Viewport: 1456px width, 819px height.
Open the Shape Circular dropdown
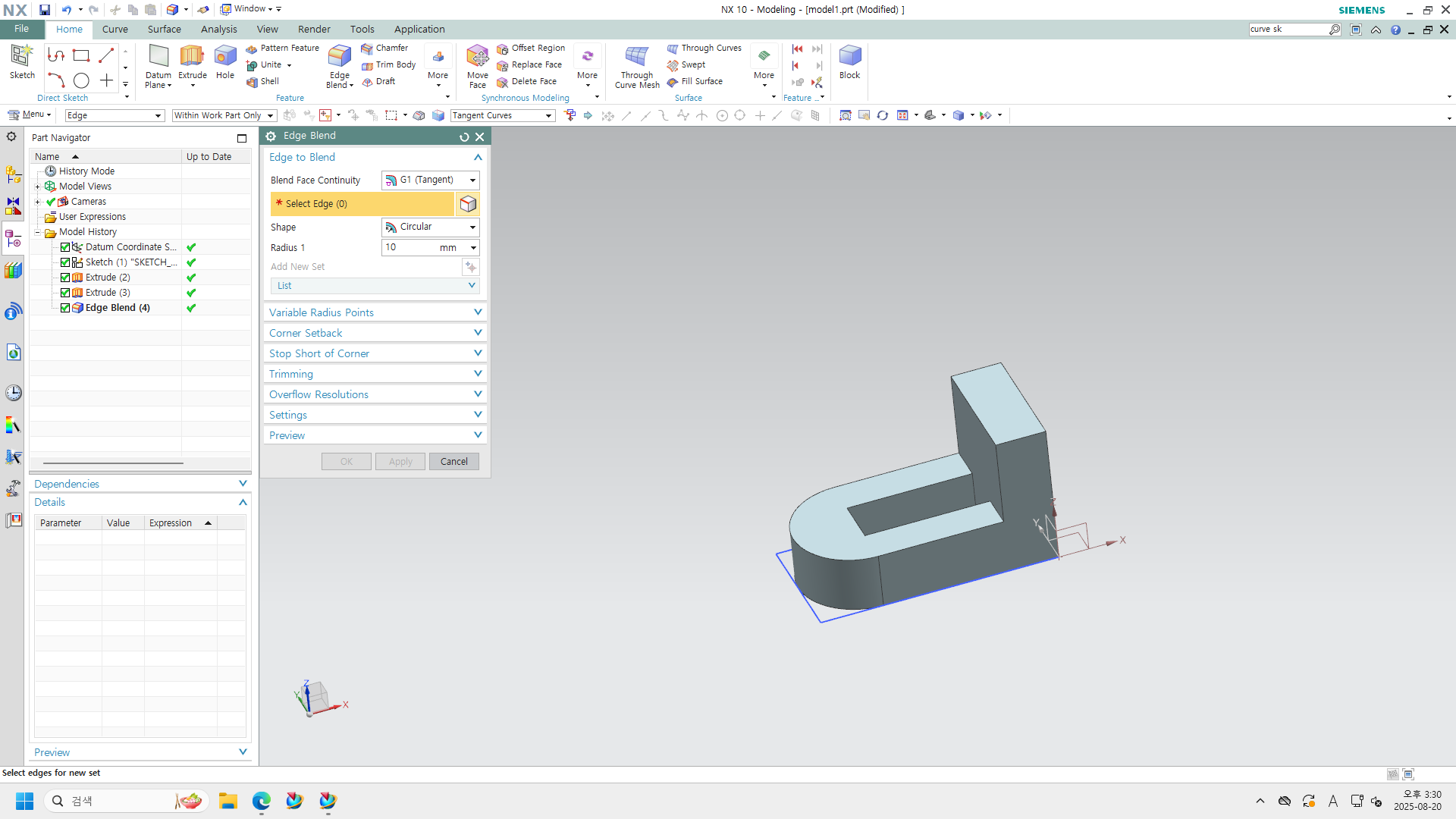click(x=430, y=227)
